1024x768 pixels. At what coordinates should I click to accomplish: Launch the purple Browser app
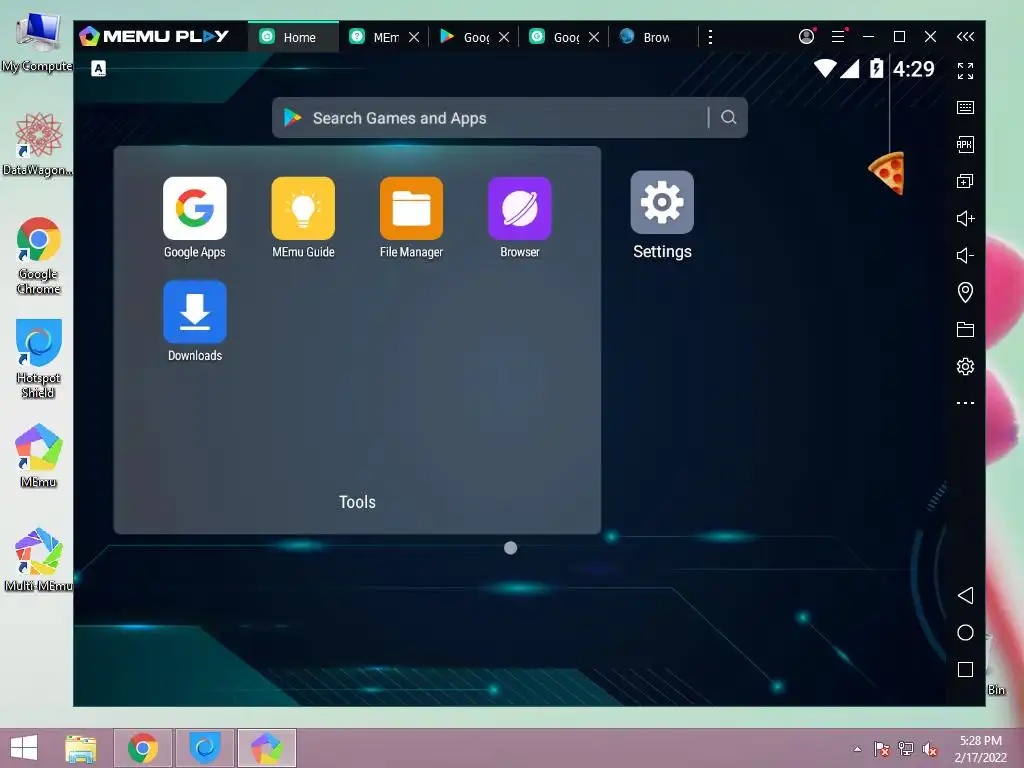520,208
